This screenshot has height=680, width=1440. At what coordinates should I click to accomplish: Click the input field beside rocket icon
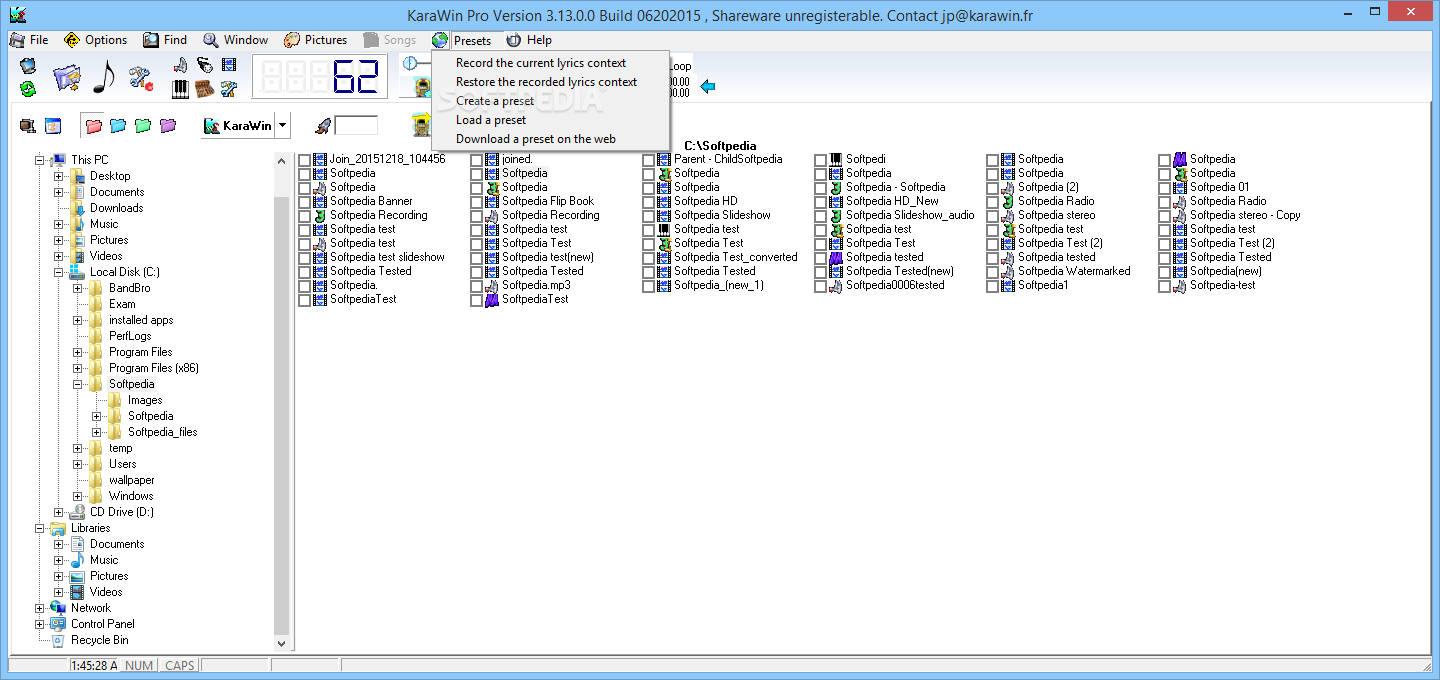tap(356, 126)
